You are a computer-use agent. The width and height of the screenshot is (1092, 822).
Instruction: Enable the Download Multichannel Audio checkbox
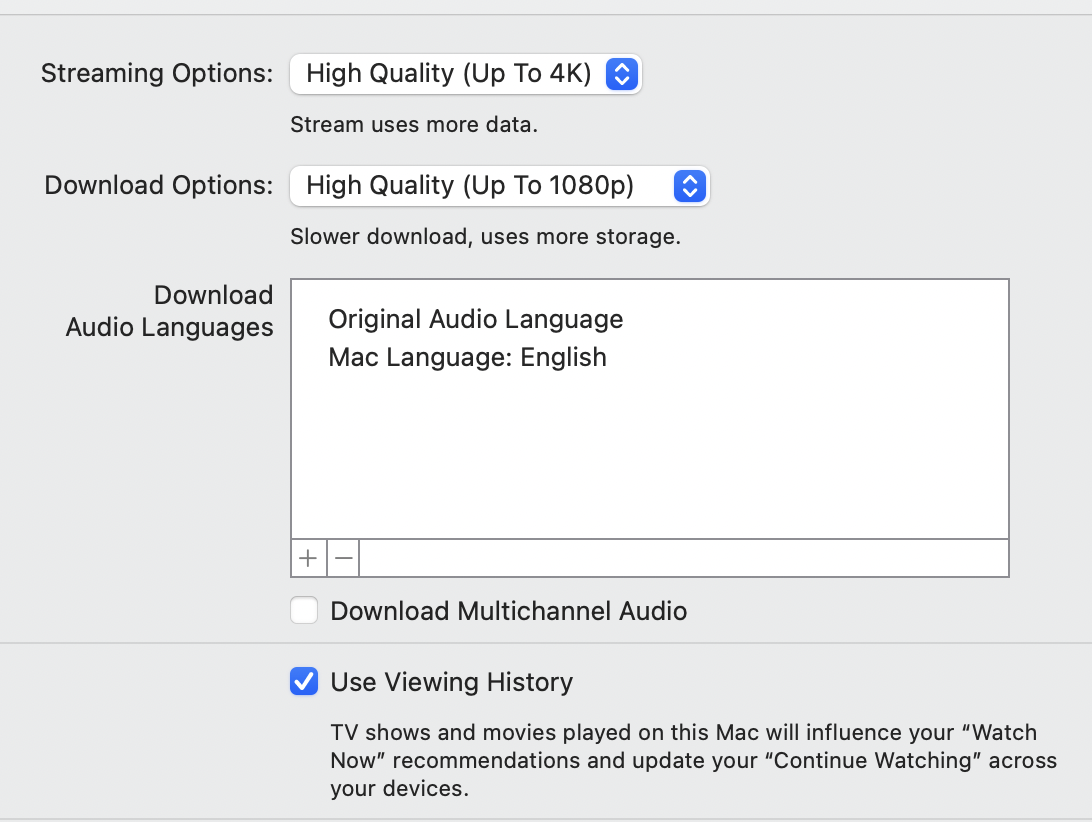pos(305,611)
